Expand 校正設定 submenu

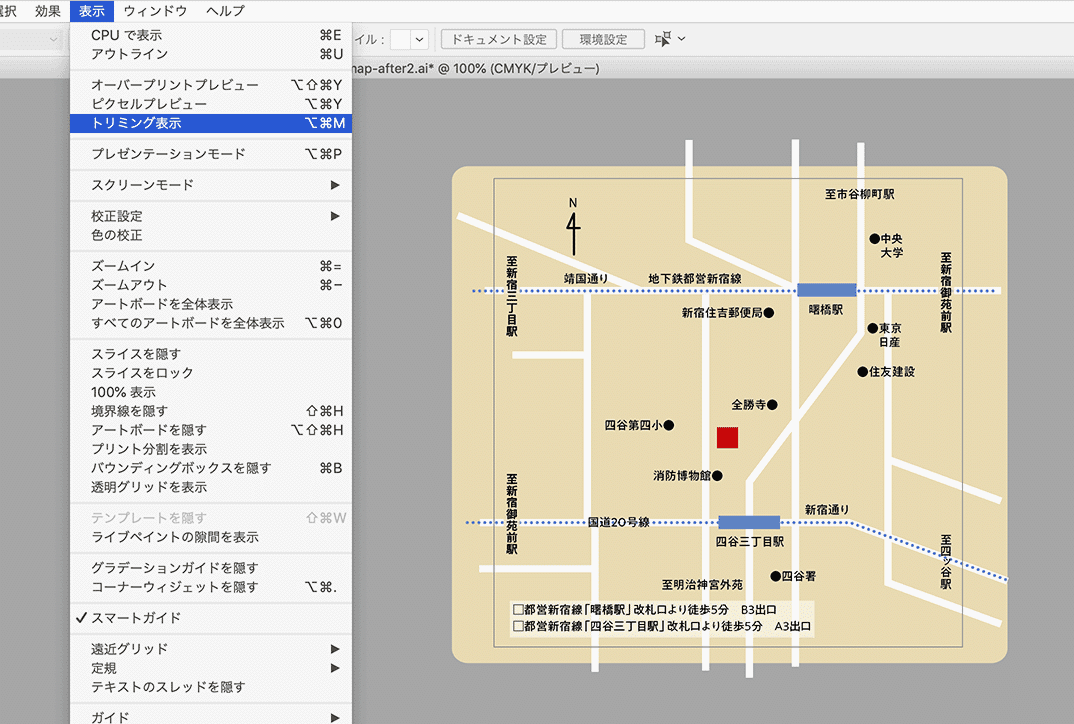click(x=211, y=216)
